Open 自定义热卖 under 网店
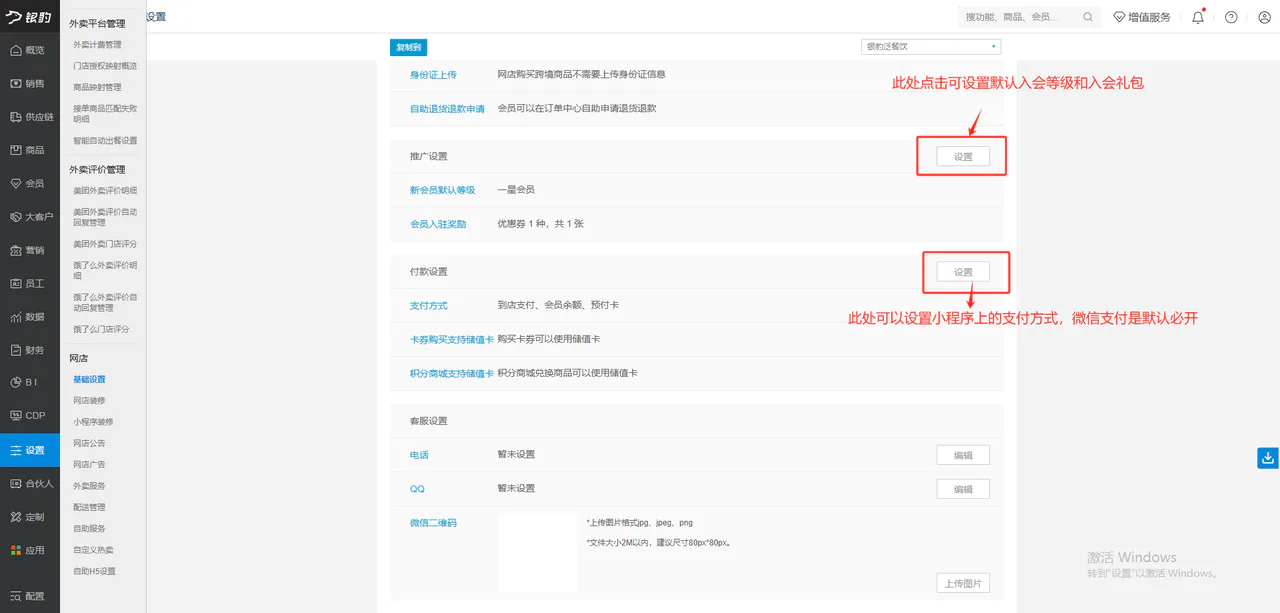This screenshot has width=1280, height=613. 93,550
